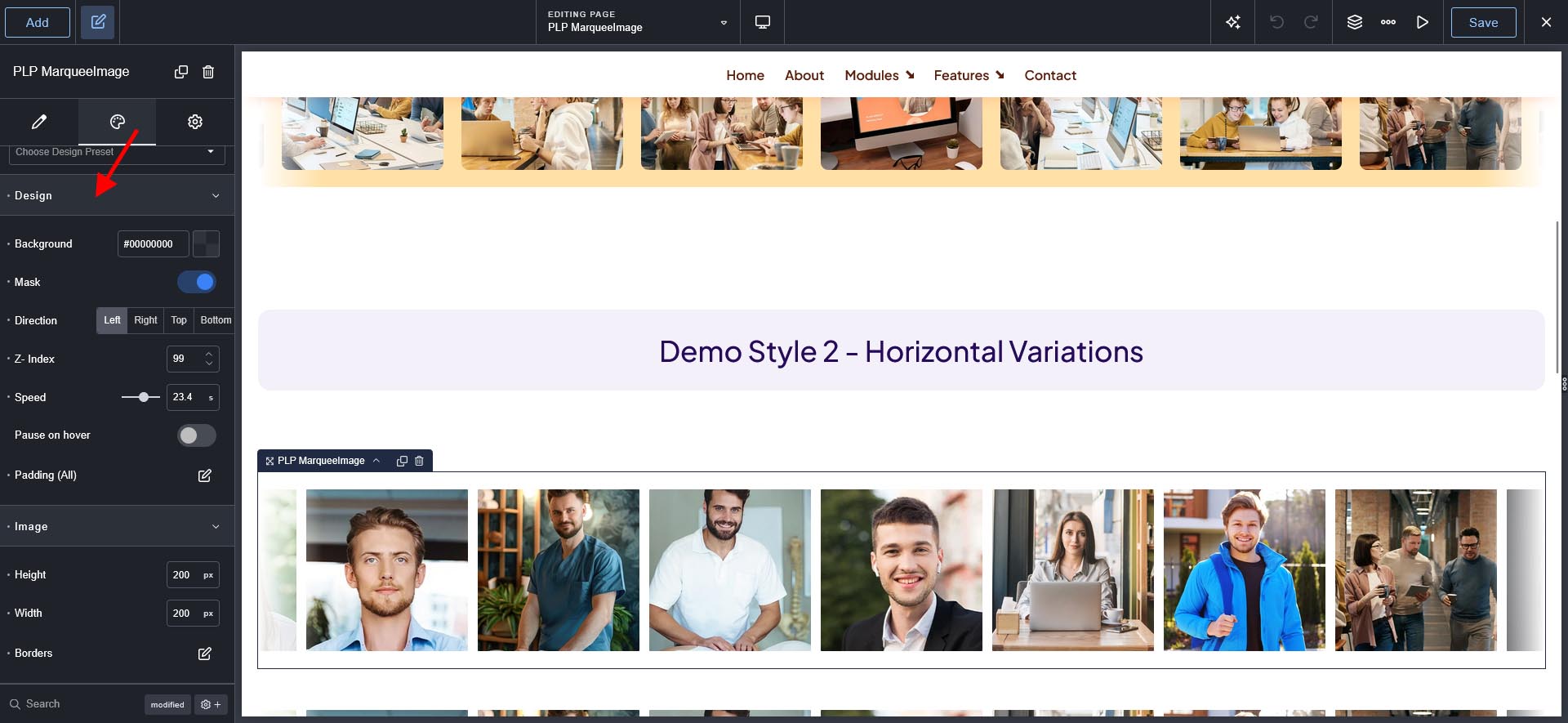This screenshot has height=723, width=1568.
Task: Open the Background color swatch
Action: tap(206, 243)
